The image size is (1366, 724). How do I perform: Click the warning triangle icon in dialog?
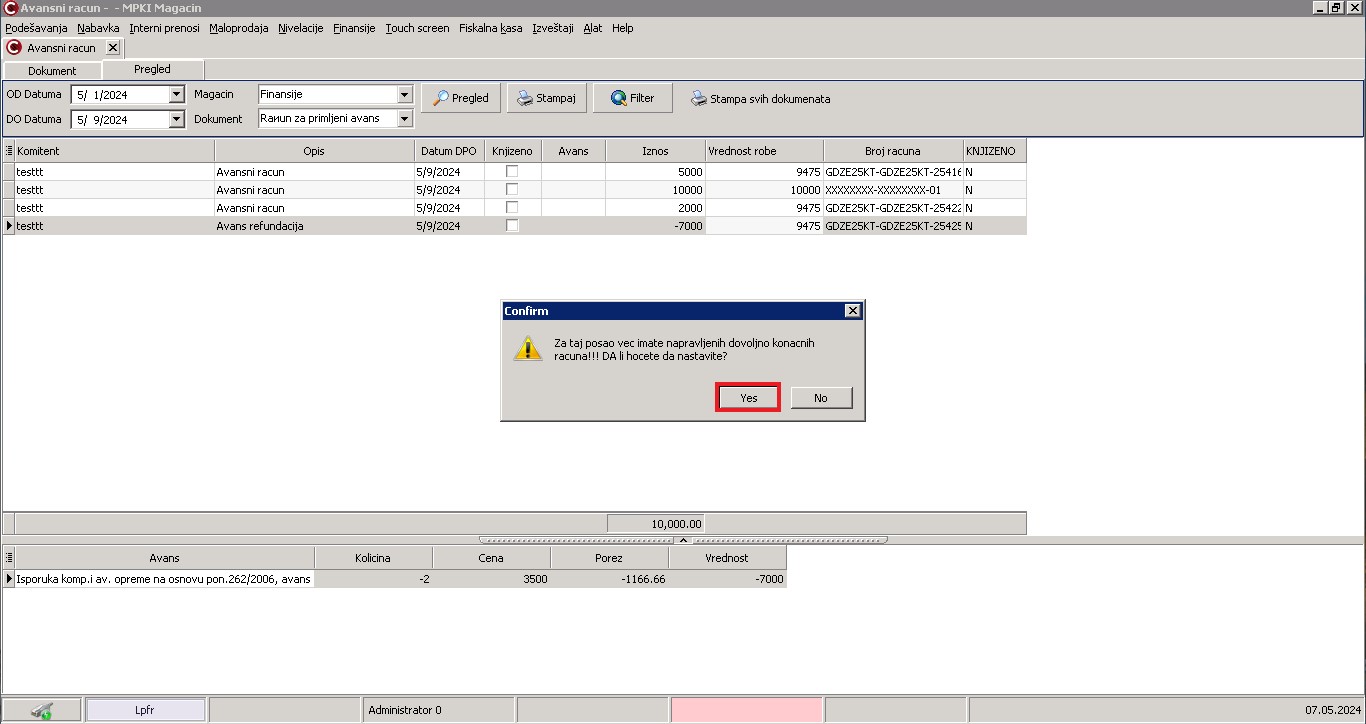[528, 349]
